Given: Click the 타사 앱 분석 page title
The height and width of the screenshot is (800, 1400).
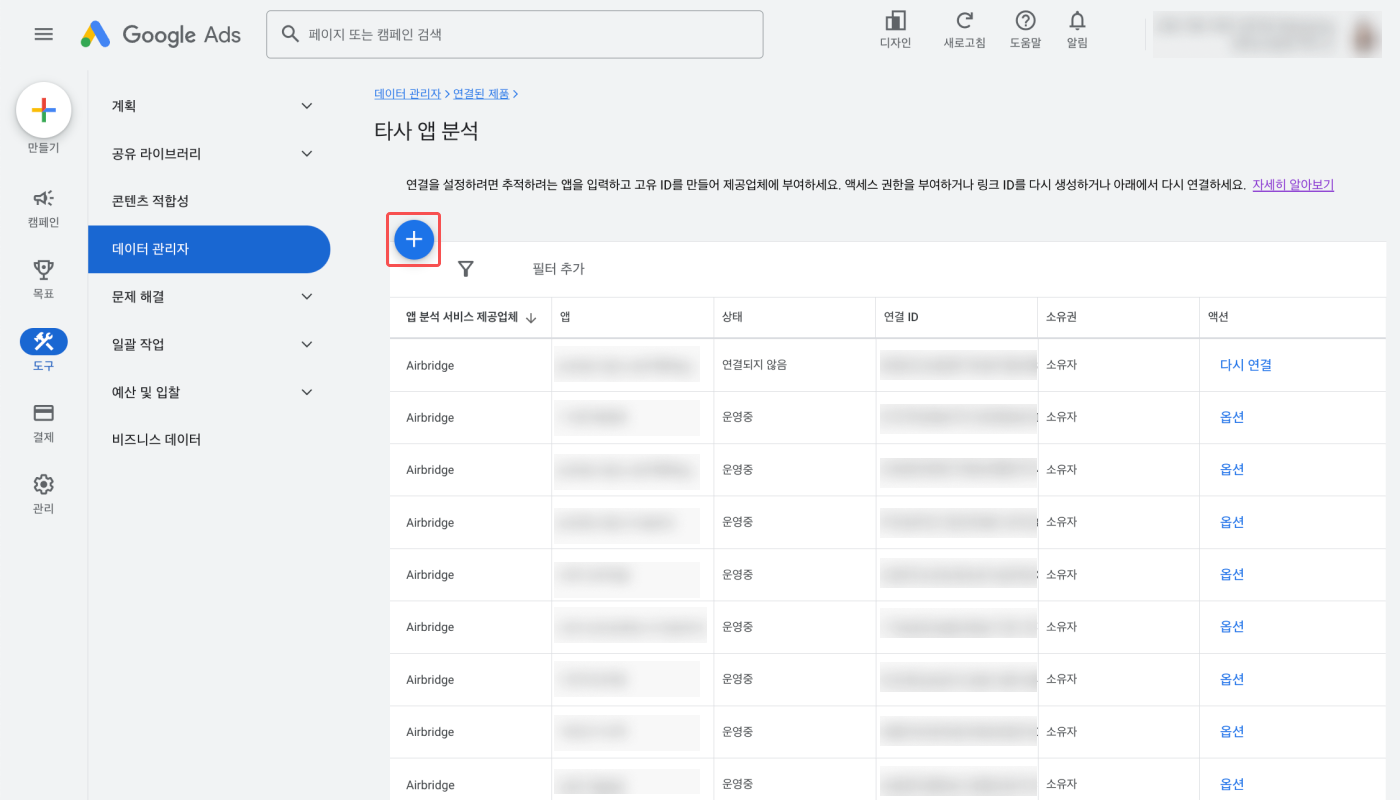Looking at the screenshot, I should [426, 131].
